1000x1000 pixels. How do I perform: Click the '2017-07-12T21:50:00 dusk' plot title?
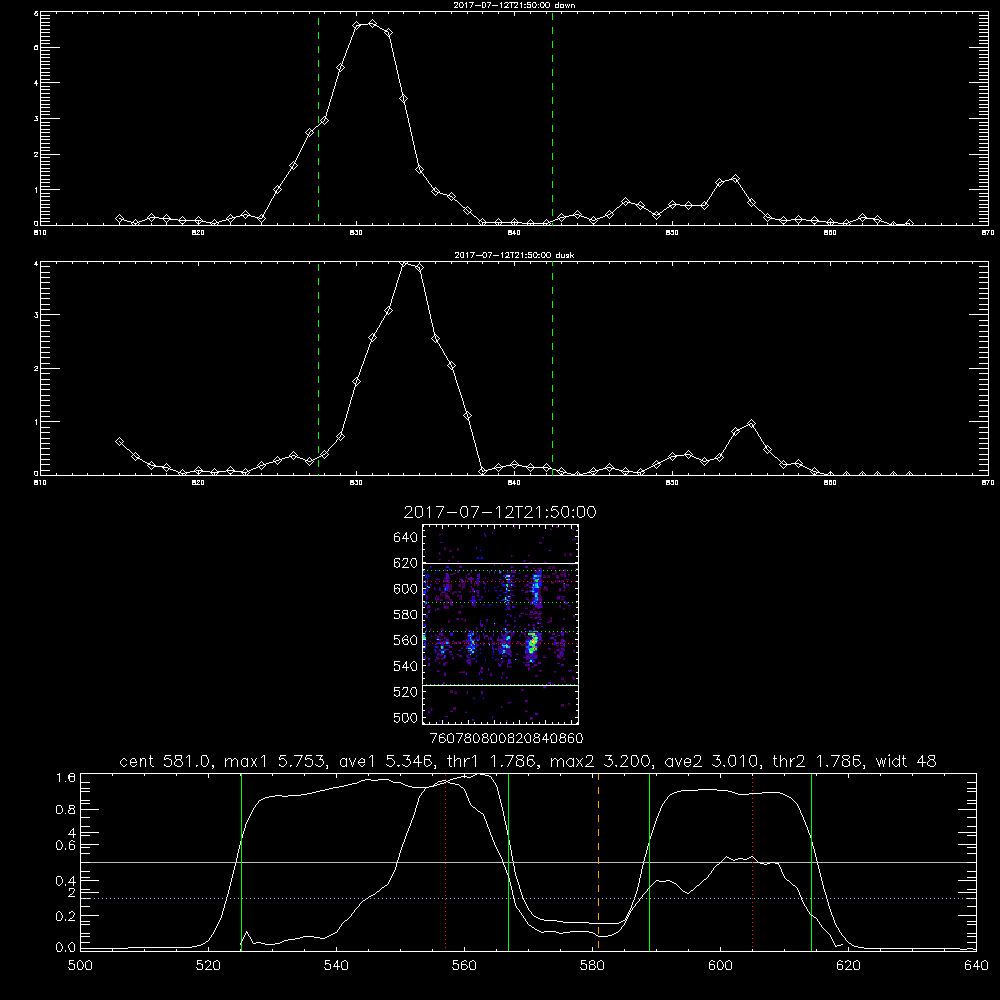(514, 255)
